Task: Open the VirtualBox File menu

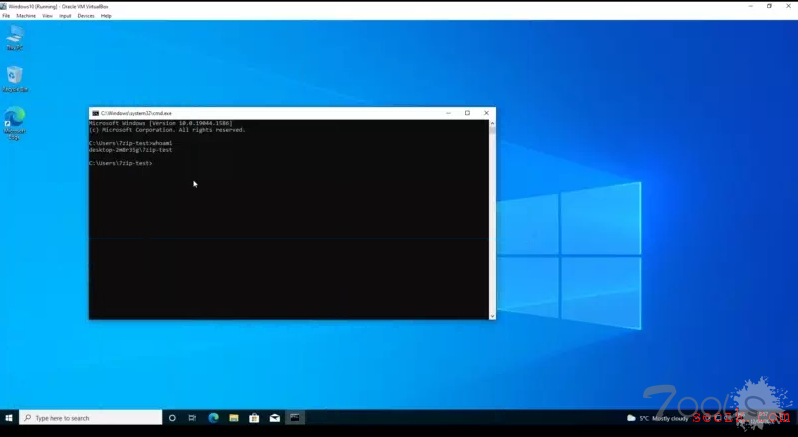Action: point(6,16)
